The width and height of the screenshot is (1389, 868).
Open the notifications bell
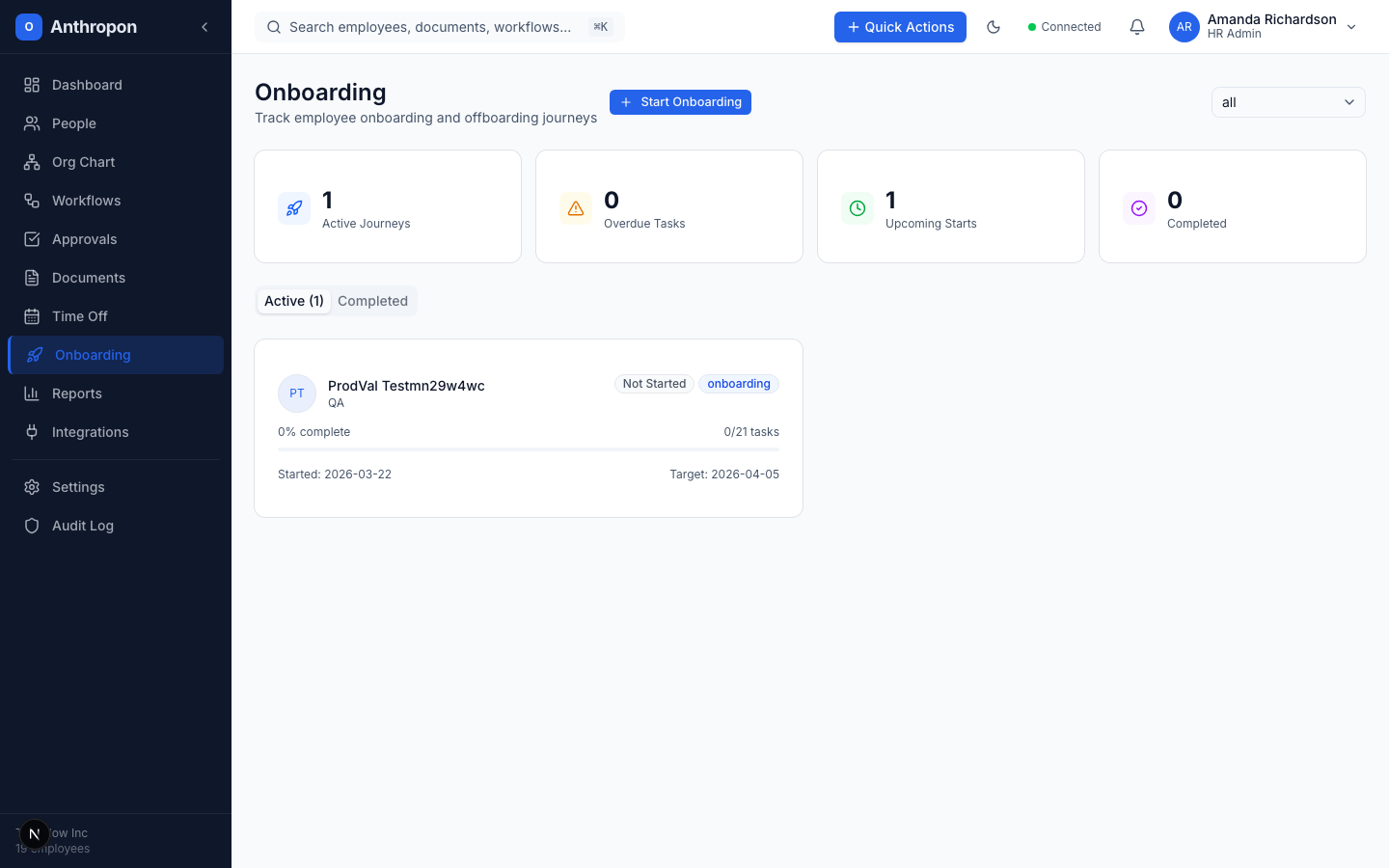pyautogui.click(x=1137, y=27)
